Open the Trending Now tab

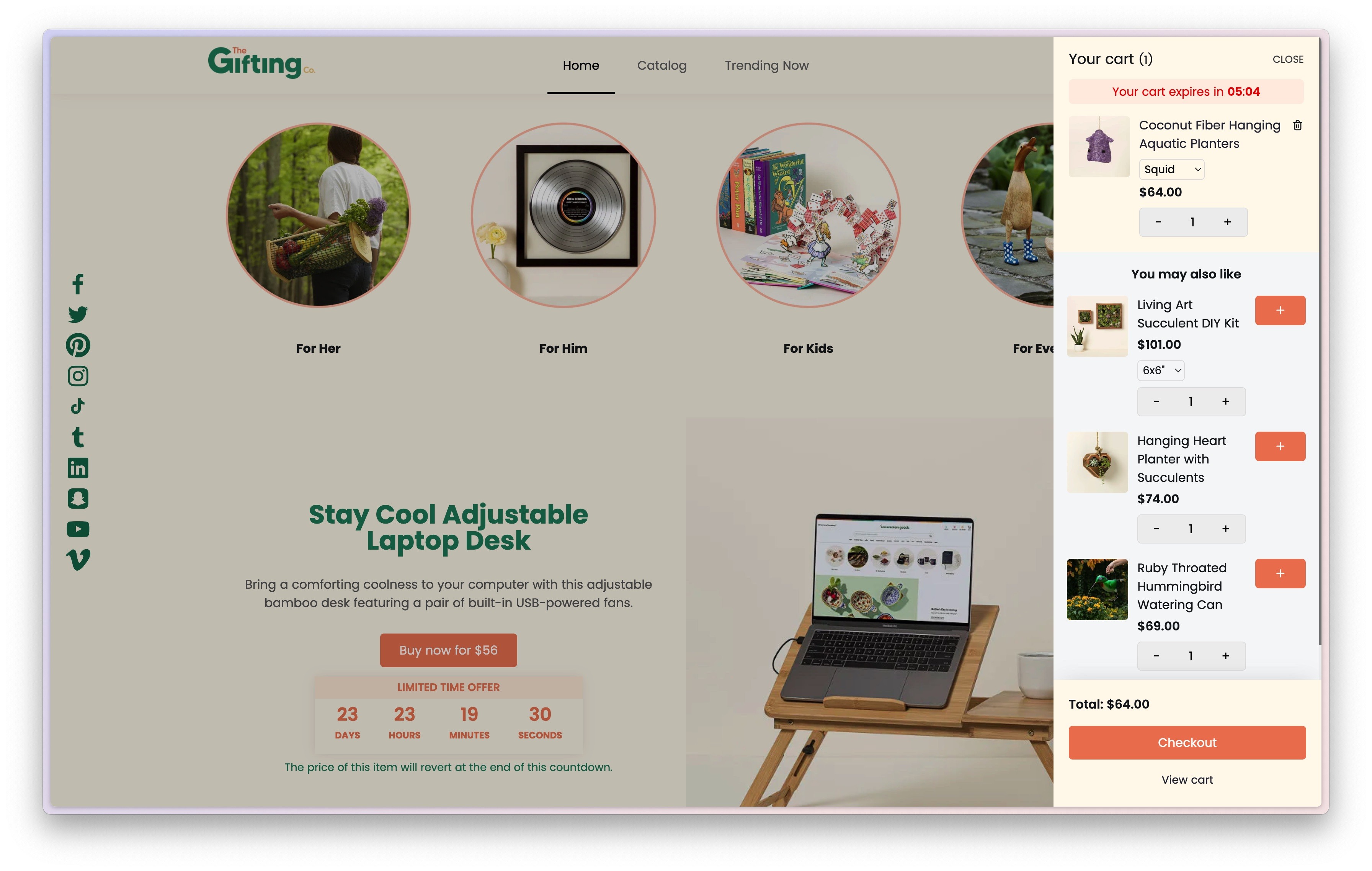click(x=766, y=65)
